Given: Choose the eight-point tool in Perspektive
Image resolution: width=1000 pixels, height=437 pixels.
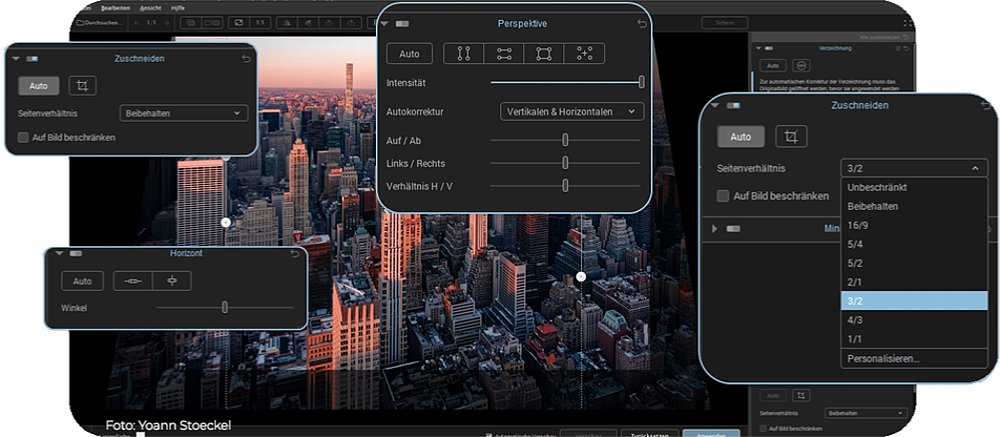Looking at the screenshot, I should [x=584, y=54].
